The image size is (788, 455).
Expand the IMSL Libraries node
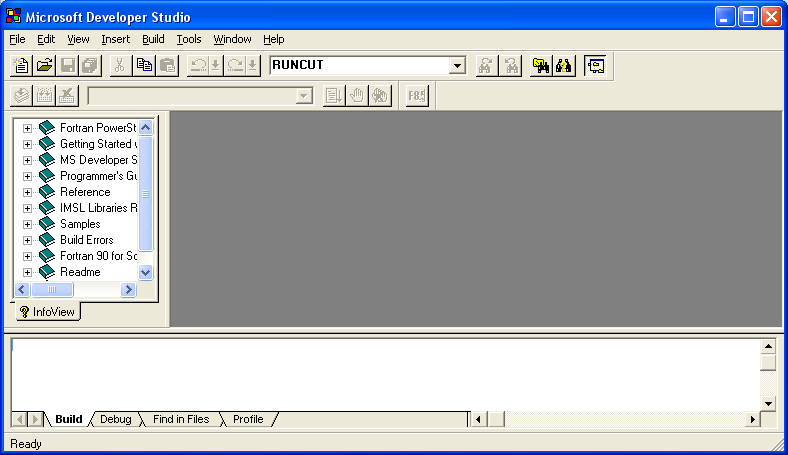pos(27,208)
